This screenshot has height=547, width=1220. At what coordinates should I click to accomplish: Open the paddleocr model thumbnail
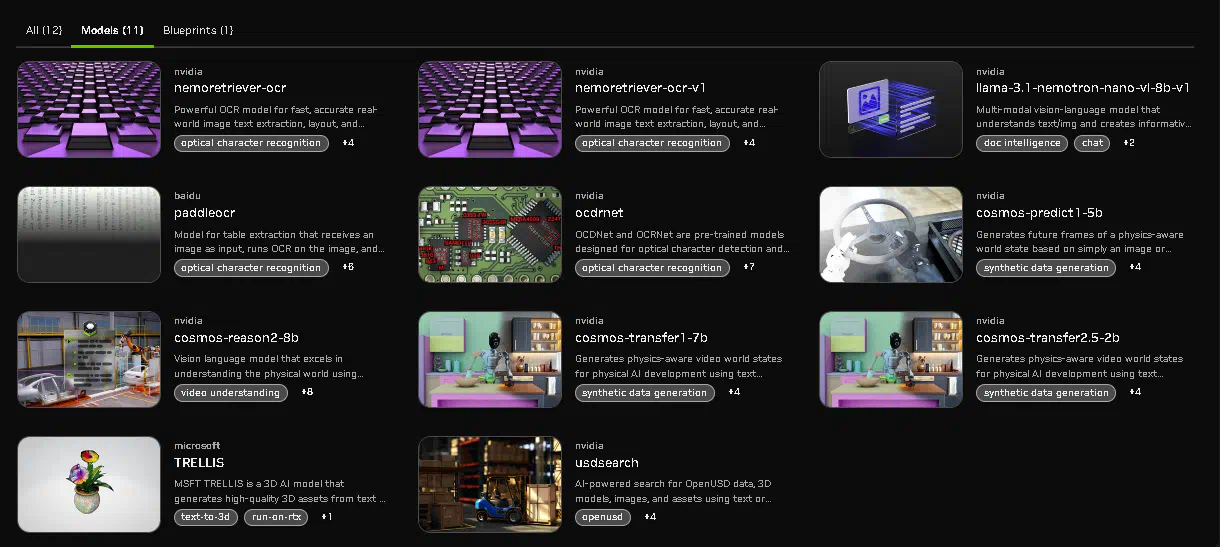click(89, 234)
